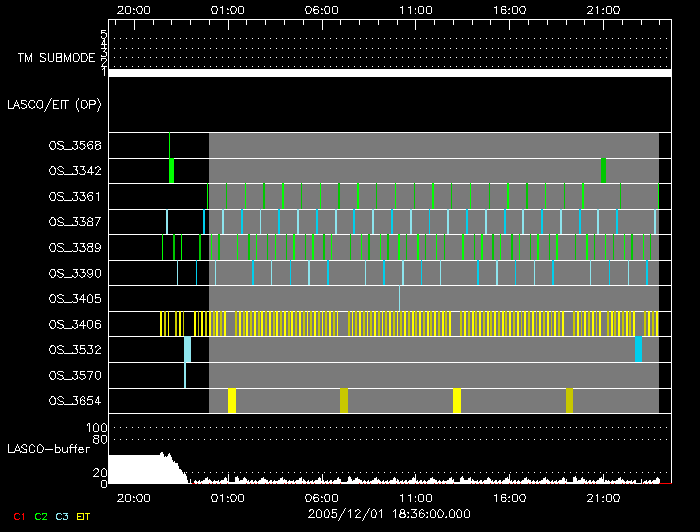Click leftmost cyan block in OS_3532 row
700x532 pixels.
coord(187,349)
